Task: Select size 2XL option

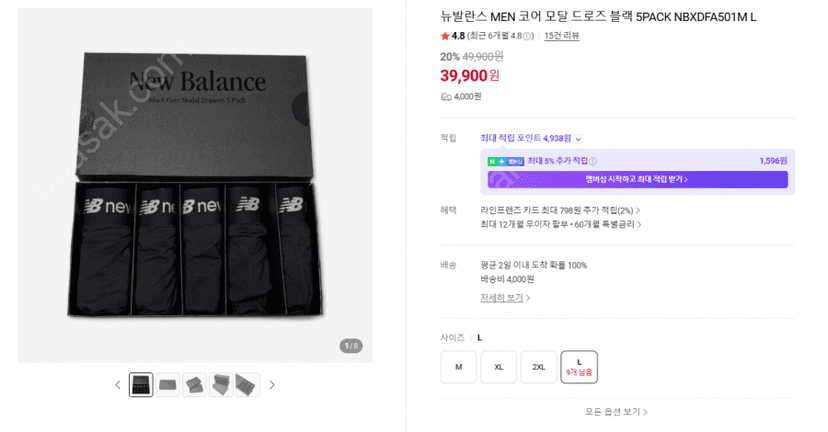Action: (x=539, y=367)
